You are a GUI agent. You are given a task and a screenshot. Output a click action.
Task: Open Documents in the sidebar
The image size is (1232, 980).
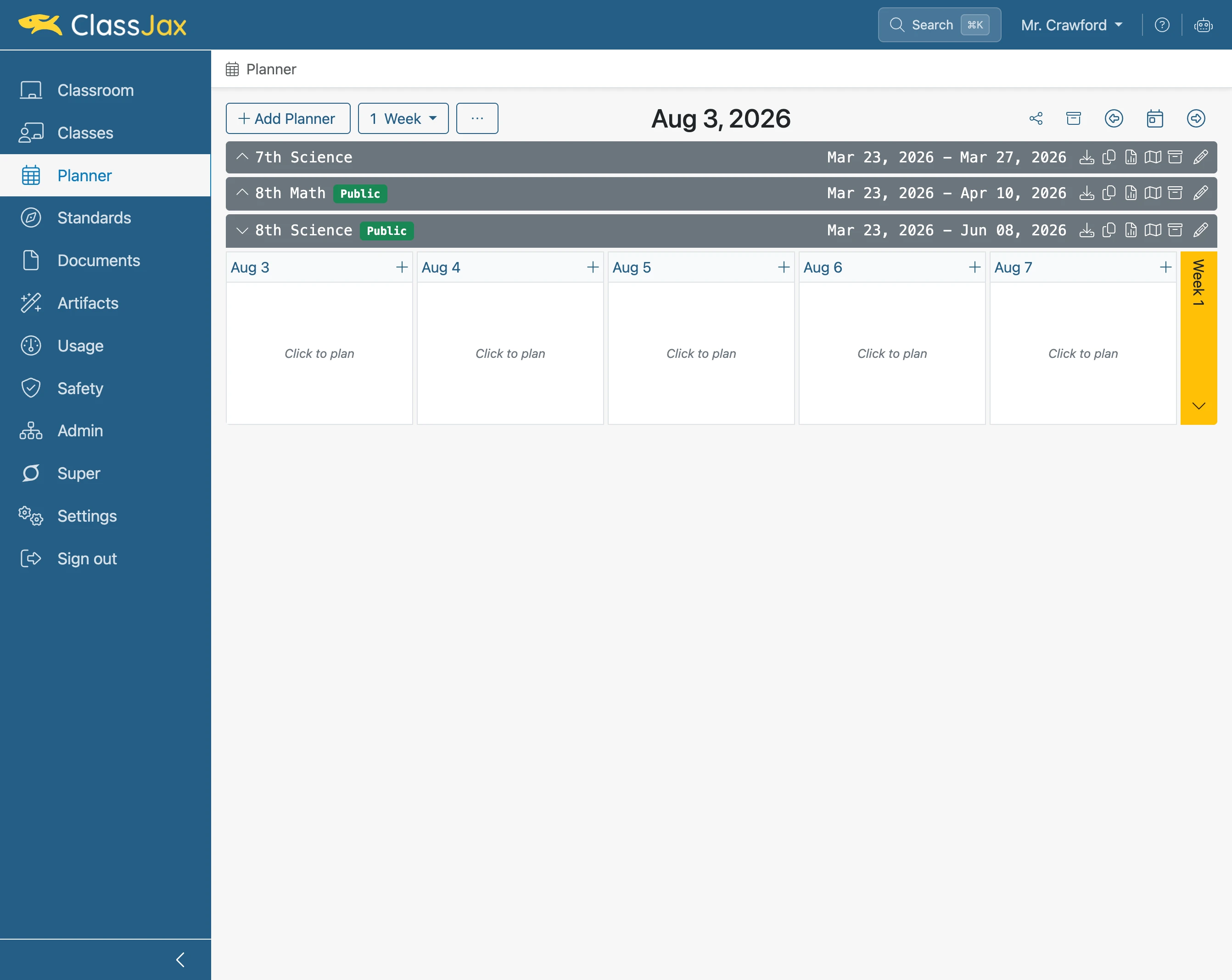click(106, 261)
